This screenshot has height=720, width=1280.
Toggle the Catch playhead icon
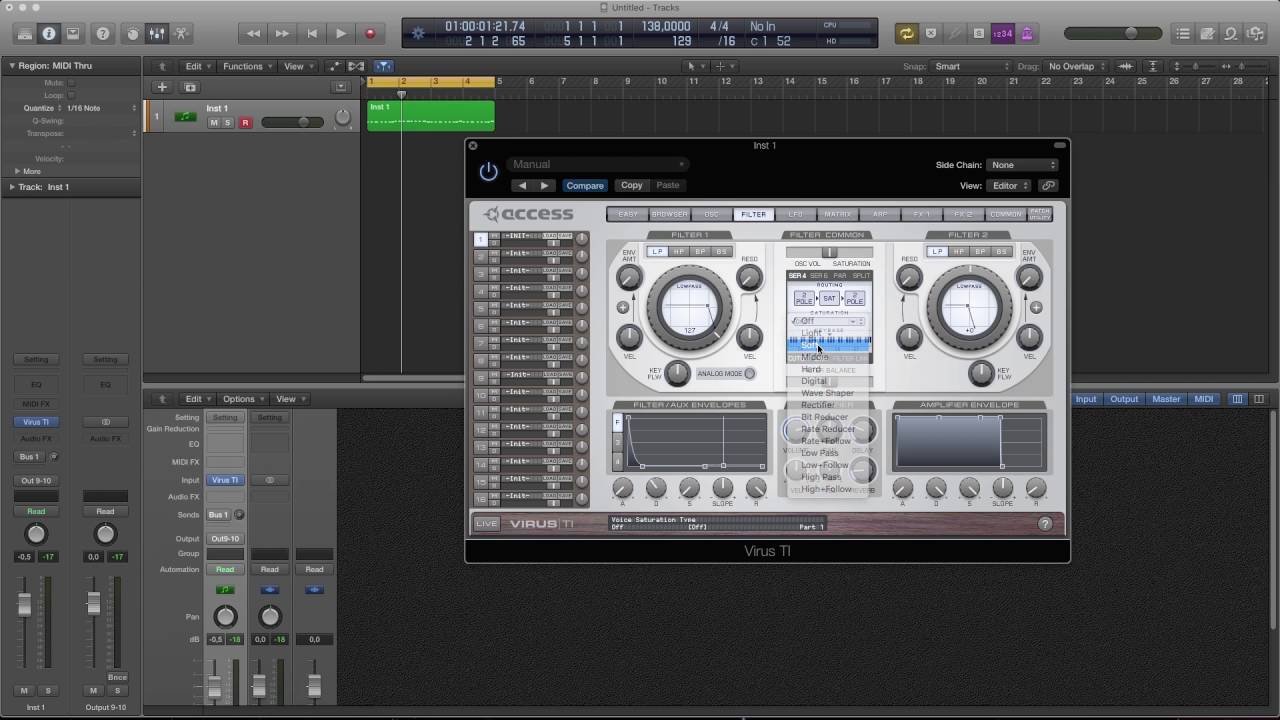coord(382,66)
